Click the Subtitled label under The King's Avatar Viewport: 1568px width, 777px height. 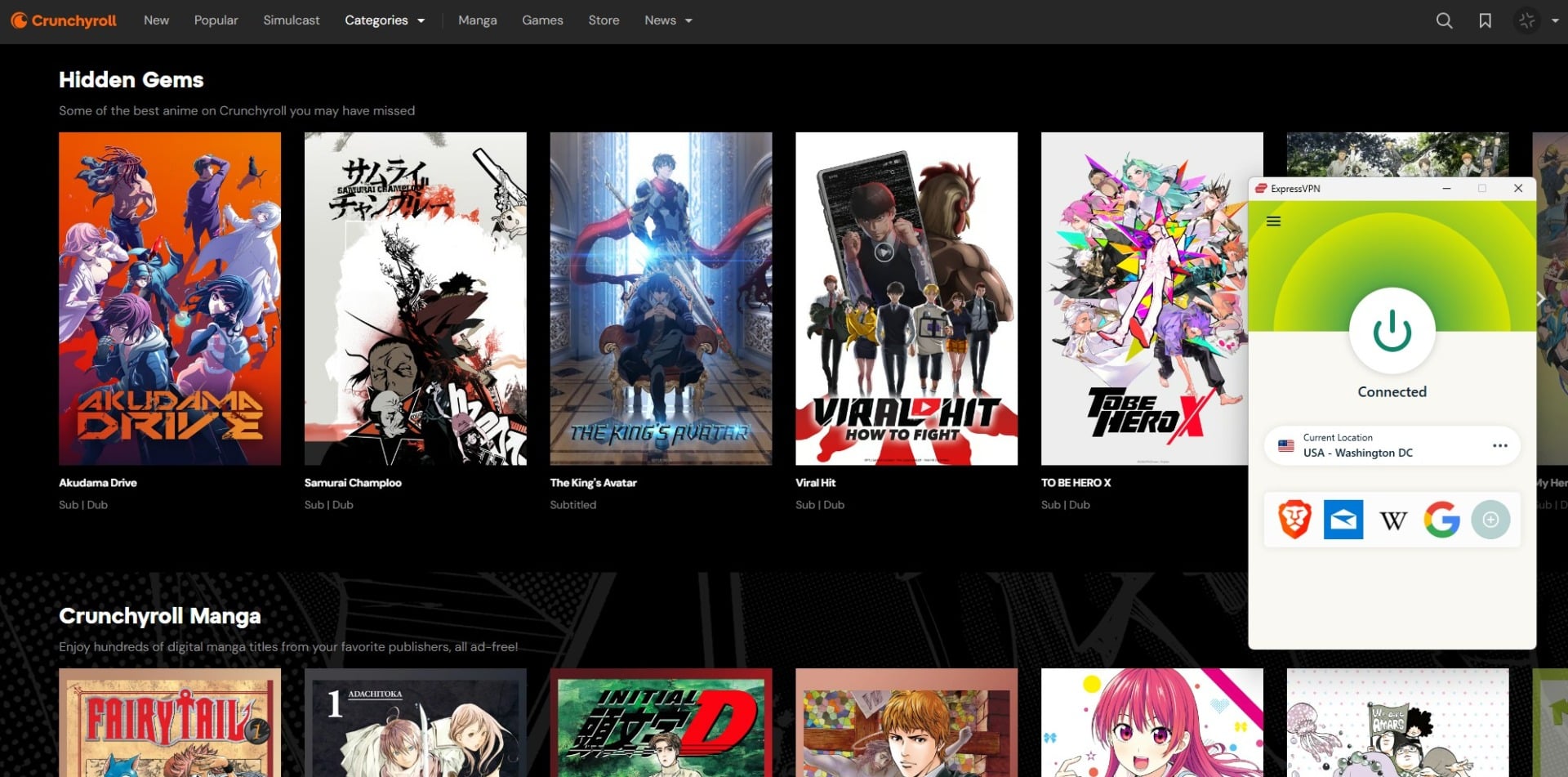pyautogui.click(x=573, y=505)
